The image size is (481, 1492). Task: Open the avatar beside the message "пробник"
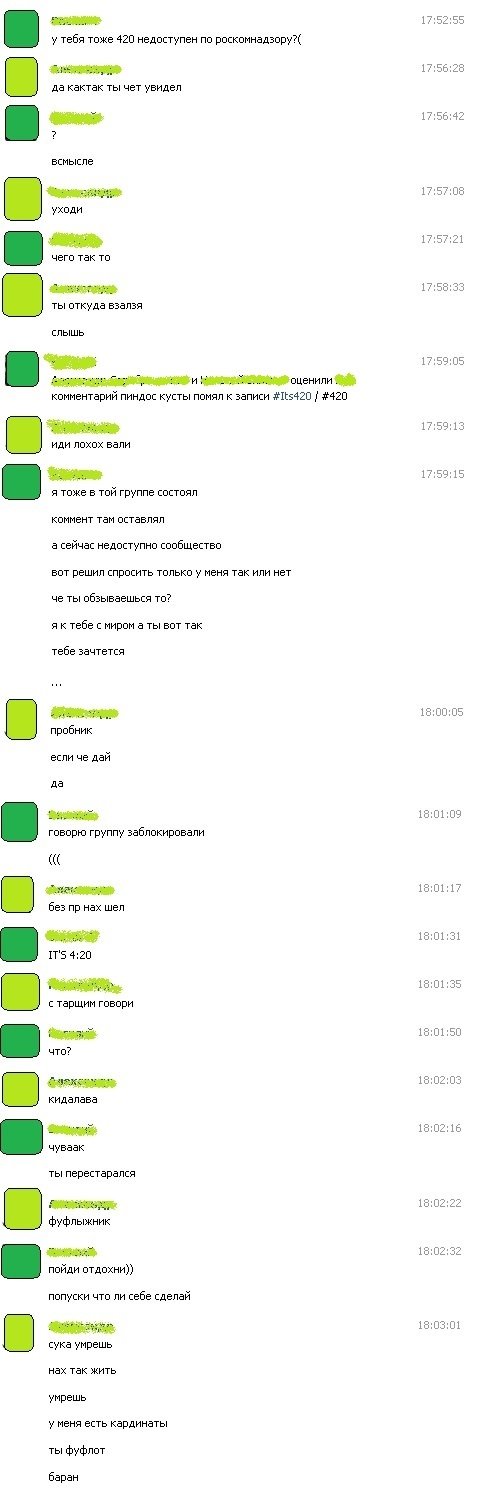[22, 720]
